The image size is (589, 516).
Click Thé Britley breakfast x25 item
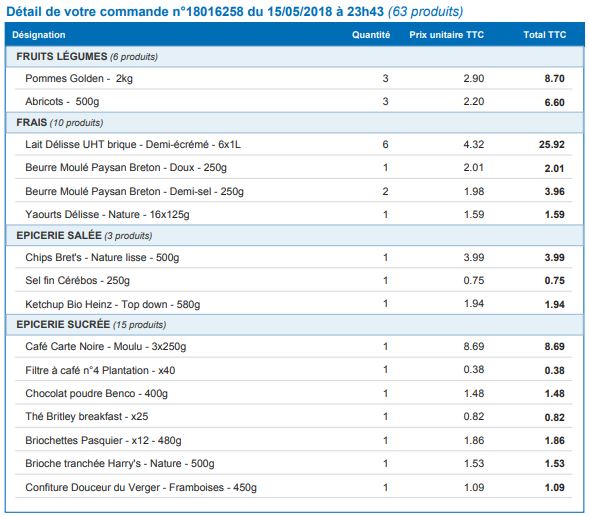[x=87, y=416]
